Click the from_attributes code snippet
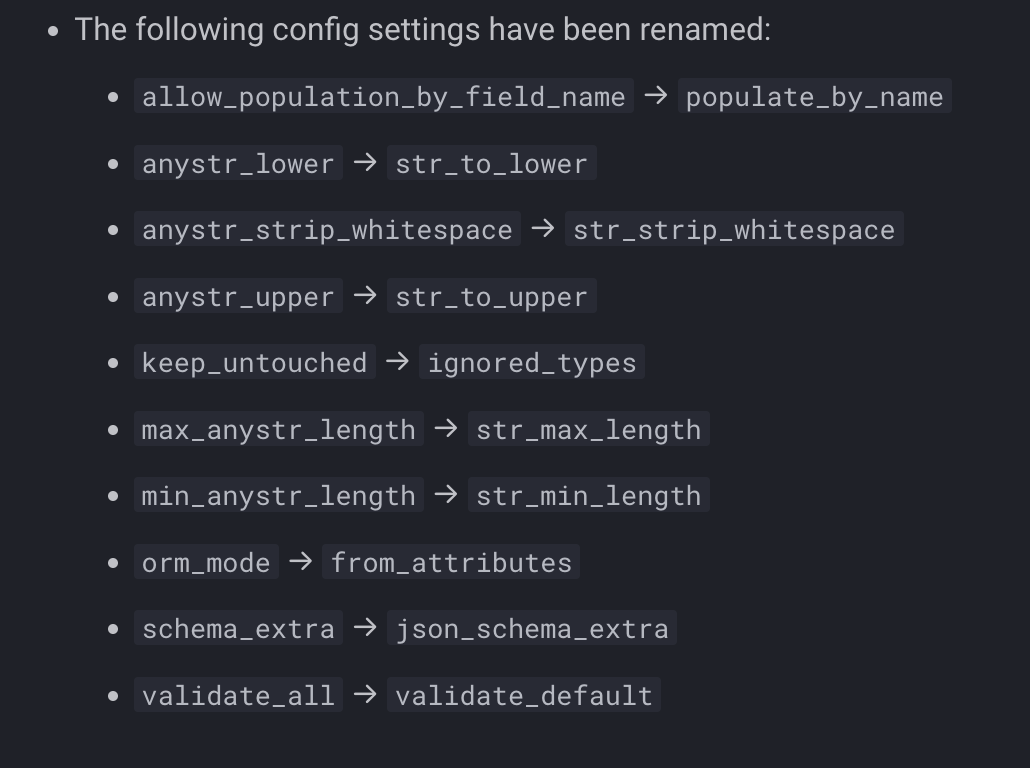Viewport: 1030px width, 768px height. 451,563
